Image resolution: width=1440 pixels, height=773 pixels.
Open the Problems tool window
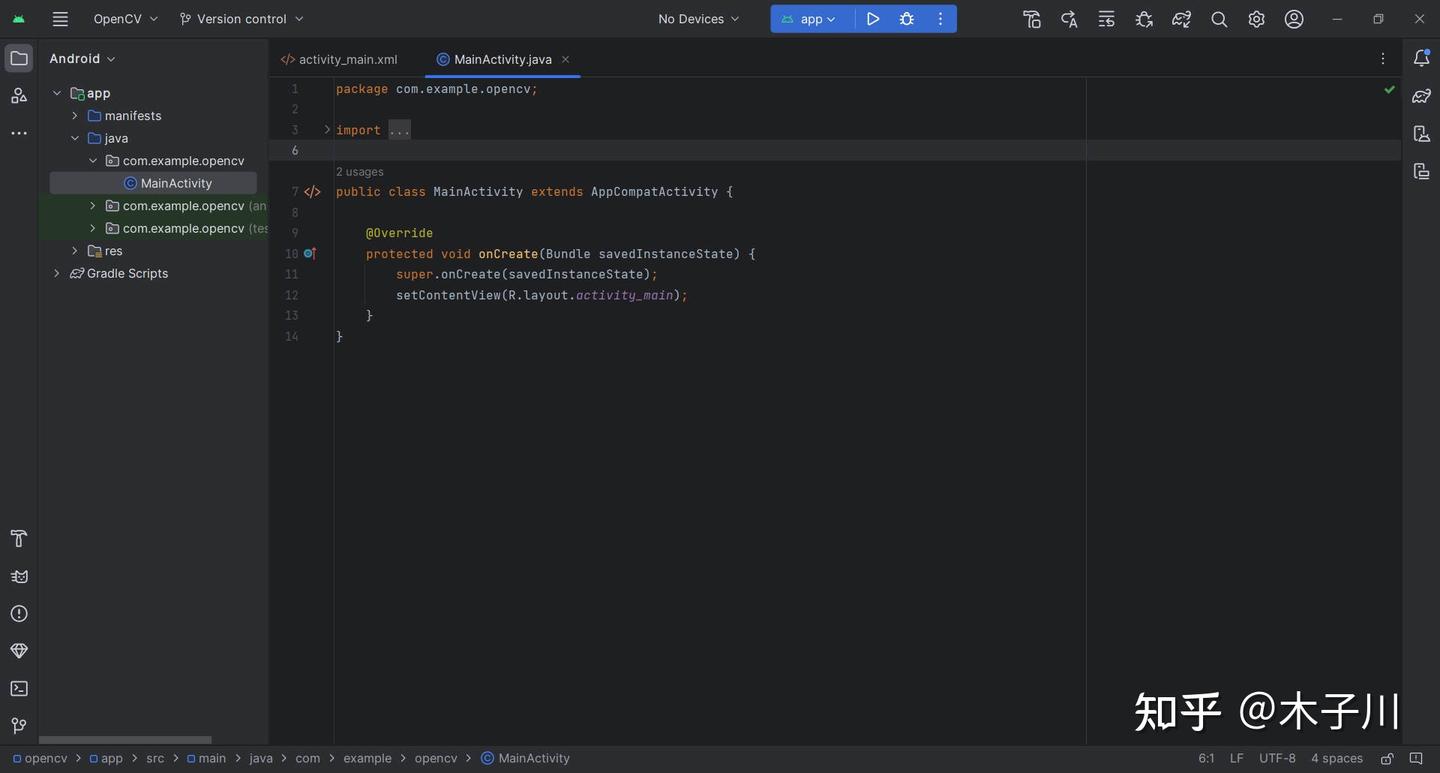(x=18, y=612)
